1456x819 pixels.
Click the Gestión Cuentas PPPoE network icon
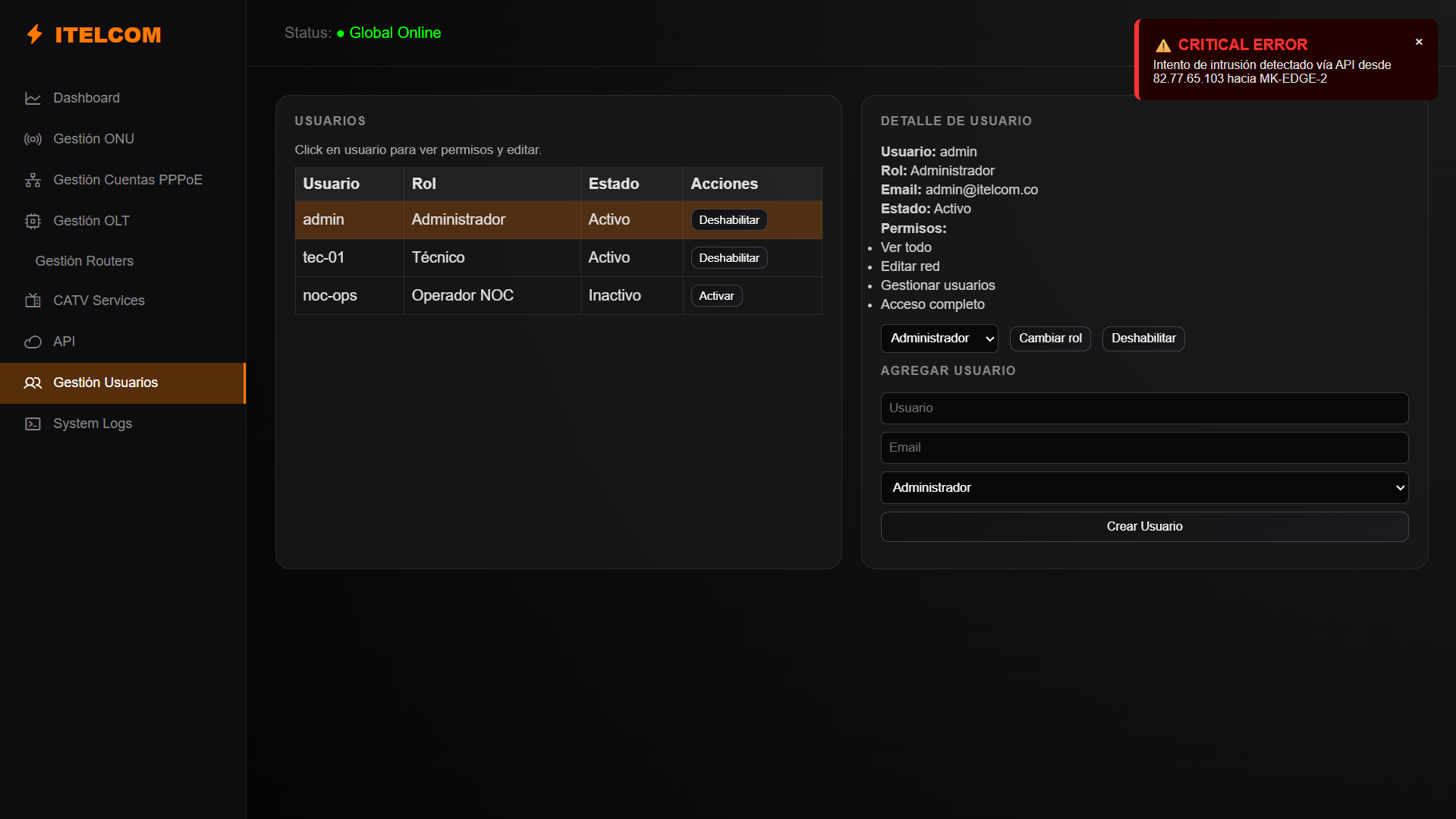point(33,180)
